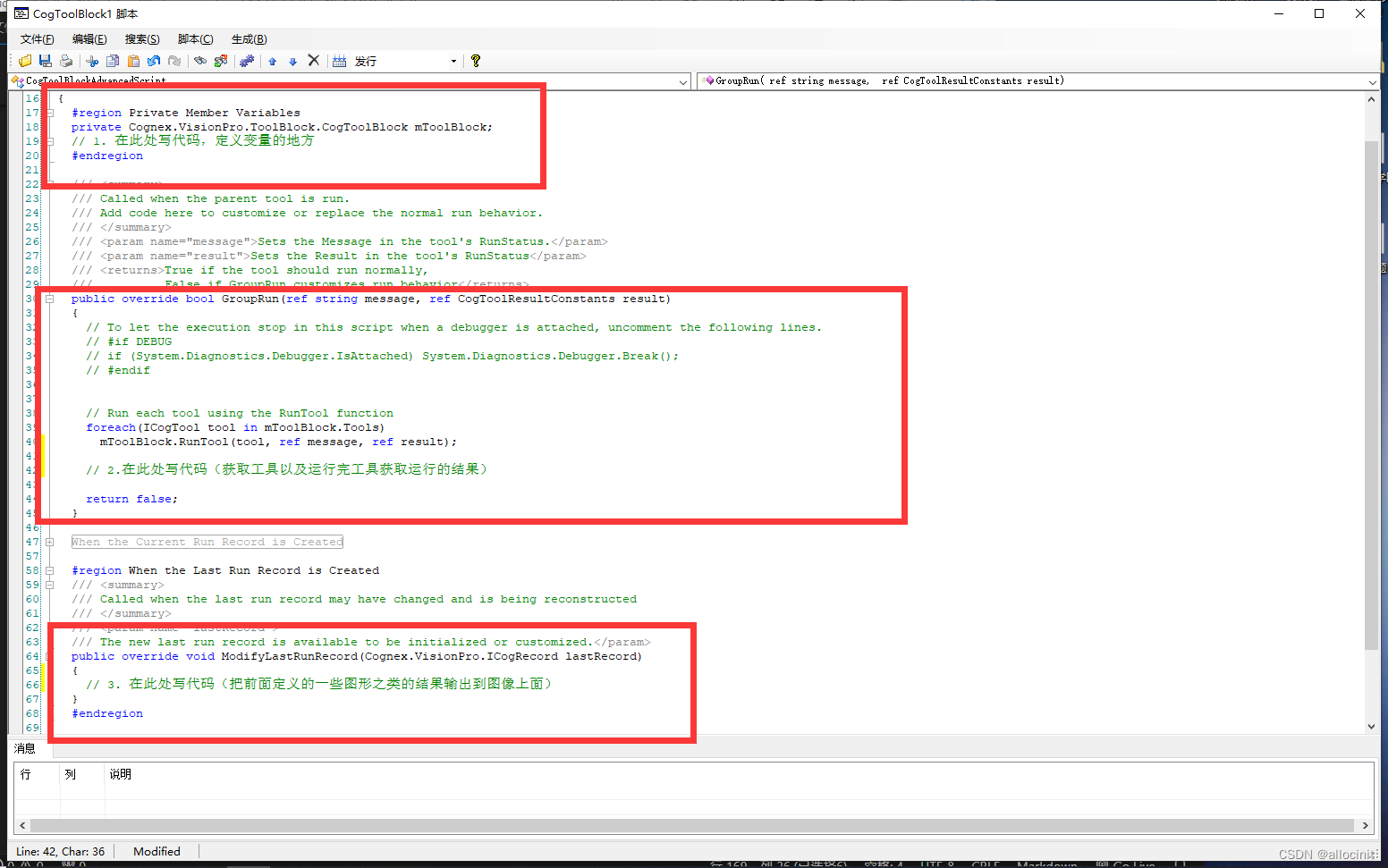The width and height of the screenshot is (1388, 868).
Task: Click the message list horizontal scrollbar right arrow
Action: (1365, 825)
